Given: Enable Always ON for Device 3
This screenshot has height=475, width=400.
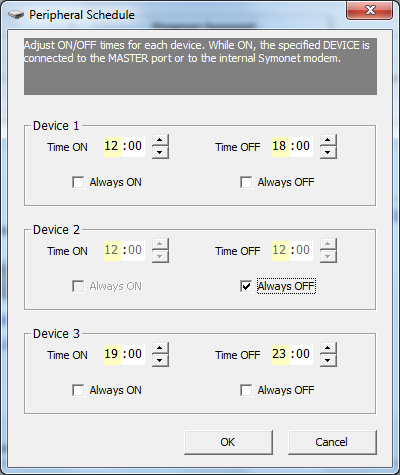Looking at the screenshot, I should (78, 390).
